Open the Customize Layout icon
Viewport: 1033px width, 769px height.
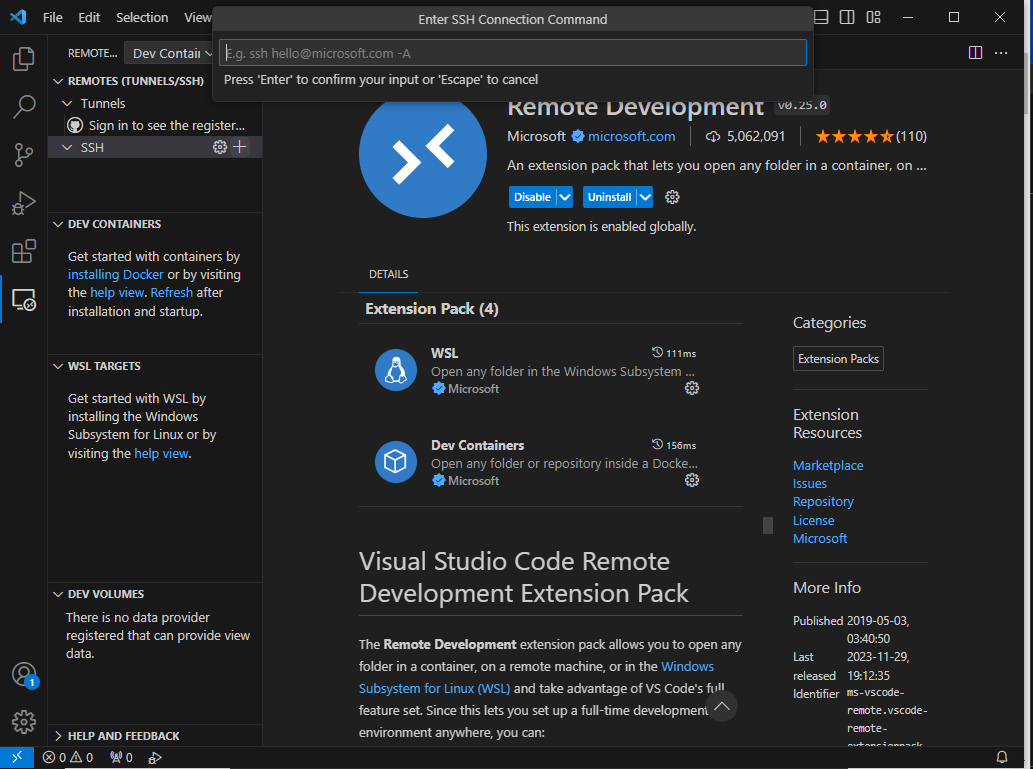click(x=874, y=17)
